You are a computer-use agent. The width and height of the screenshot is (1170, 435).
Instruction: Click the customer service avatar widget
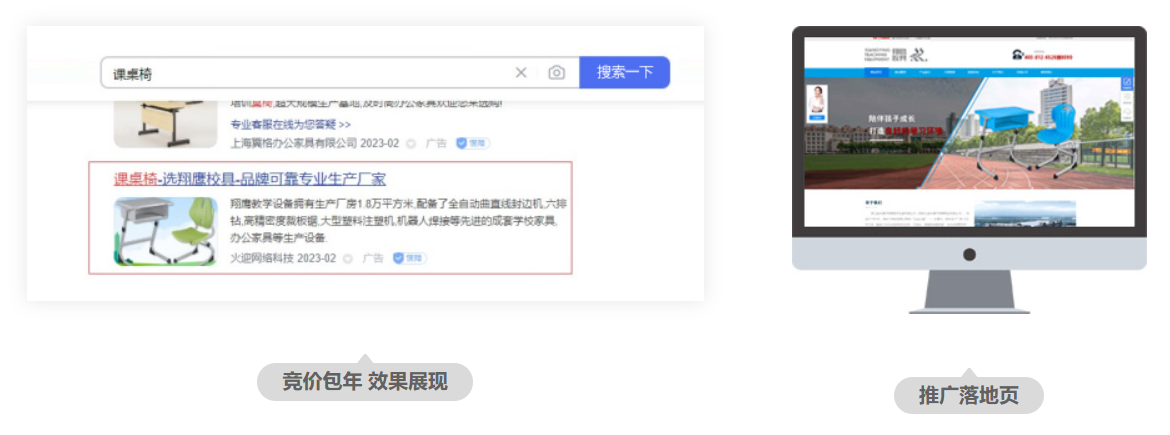click(x=817, y=102)
